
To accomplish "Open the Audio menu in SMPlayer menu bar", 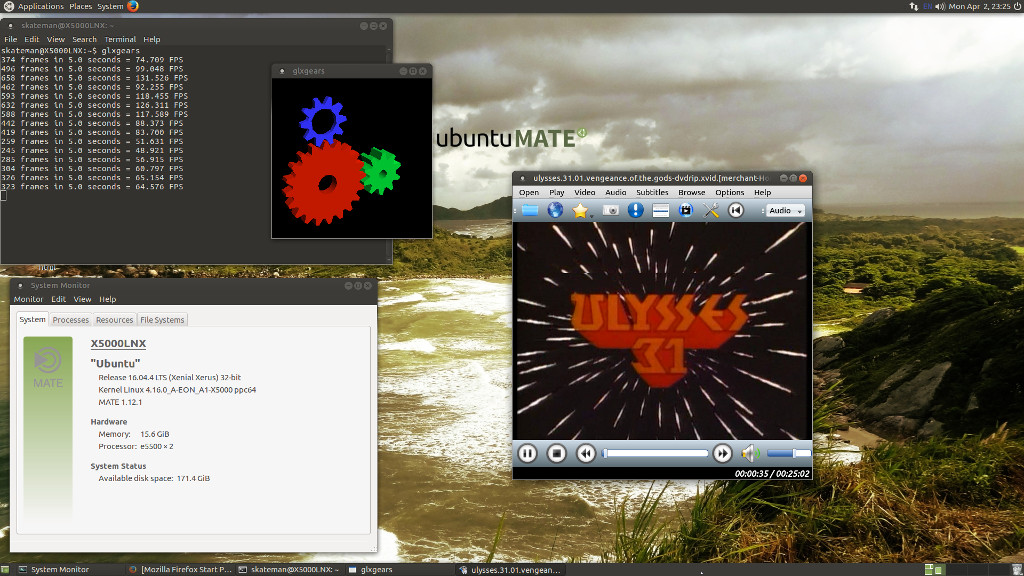I will 615,193.
